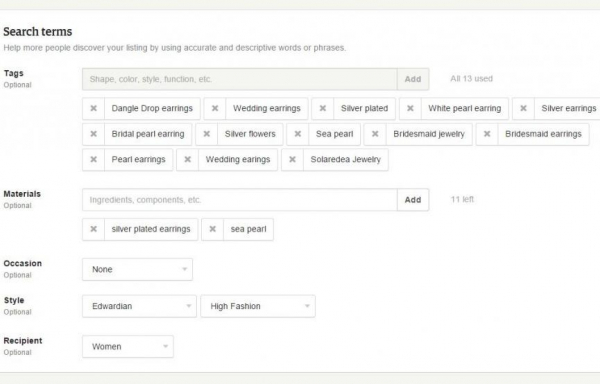Click the Search terms heading

38,31
